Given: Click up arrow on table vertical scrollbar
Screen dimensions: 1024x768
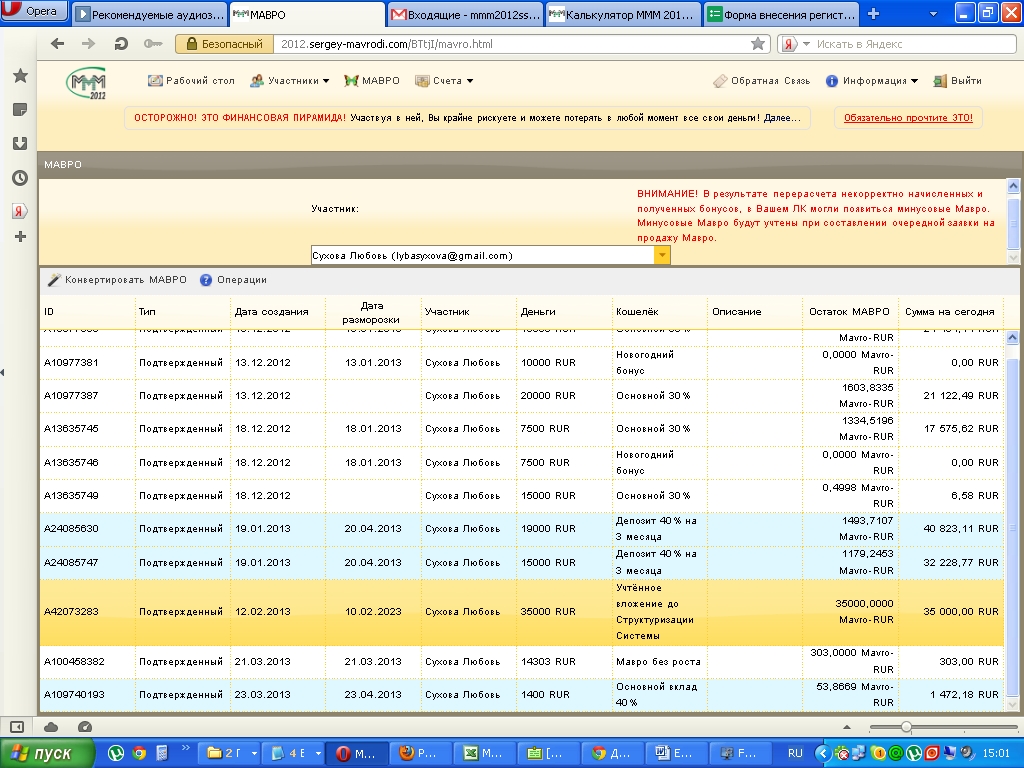Looking at the screenshot, I should (x=1012, y=338).
